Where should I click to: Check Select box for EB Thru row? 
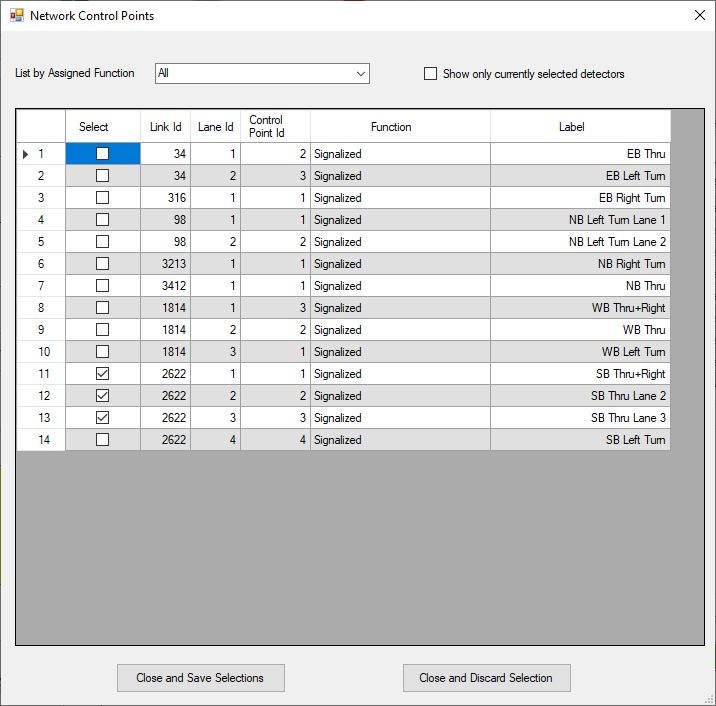pos(102,153)
